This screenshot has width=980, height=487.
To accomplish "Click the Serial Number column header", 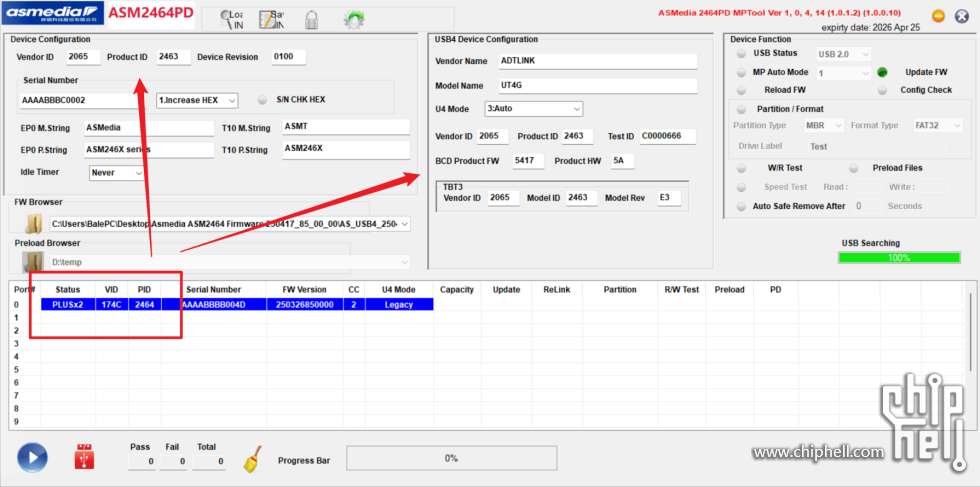I will 213,289.
